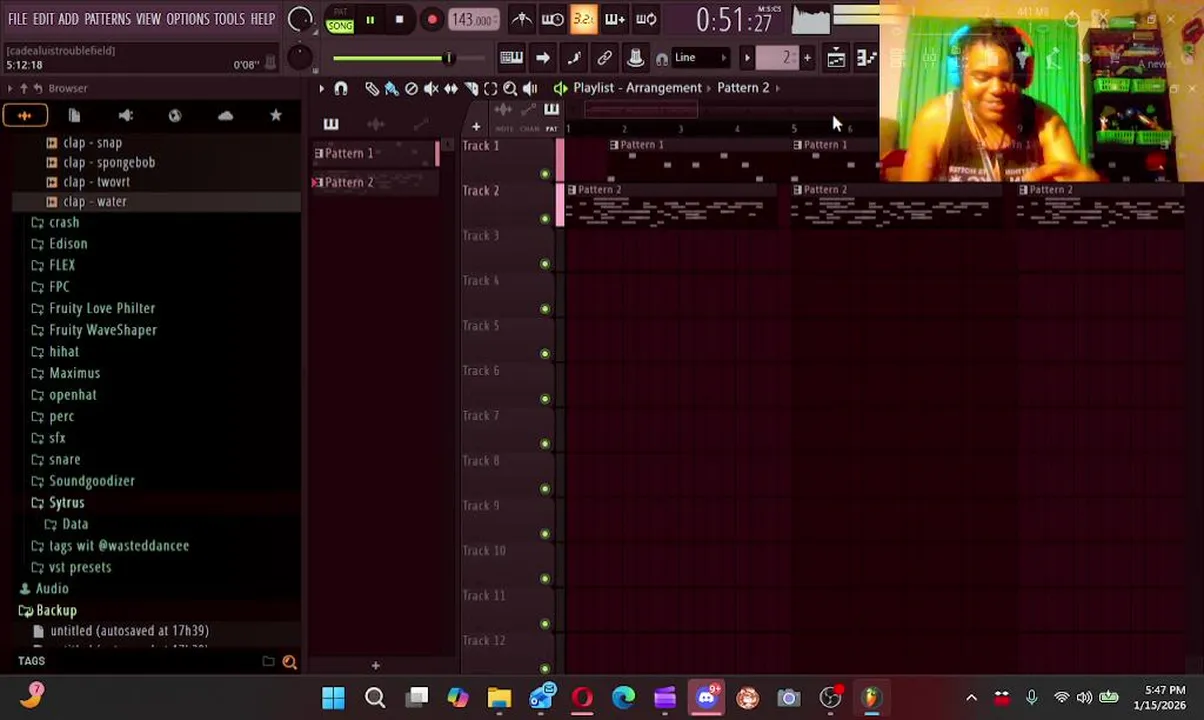The height and width of the screenshot is (720, 1204).
Task: Open the browser's cloud tab
Action: tap(225, 116)
